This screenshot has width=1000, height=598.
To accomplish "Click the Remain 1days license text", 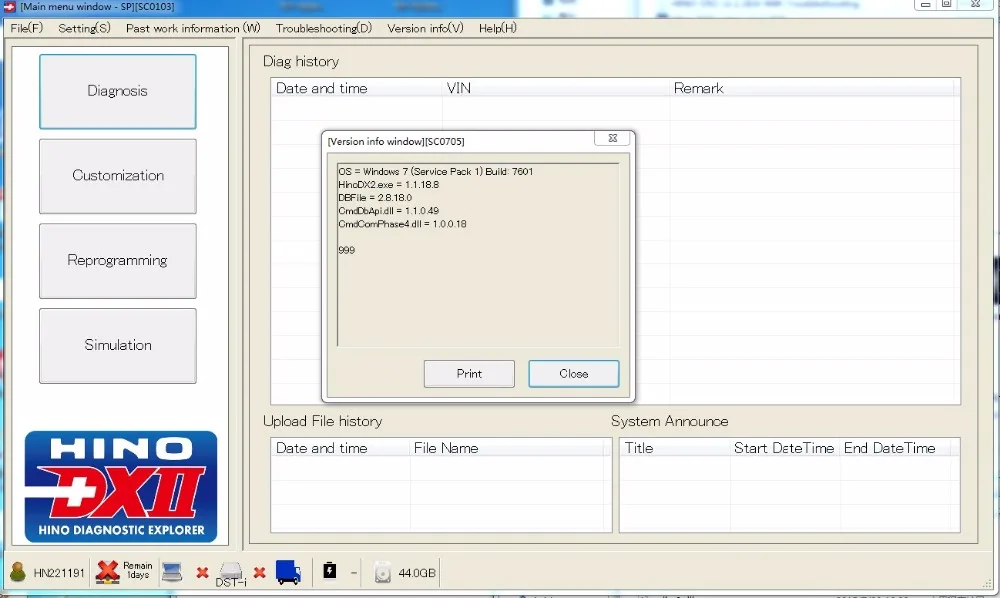I will (x=138, y=570).
